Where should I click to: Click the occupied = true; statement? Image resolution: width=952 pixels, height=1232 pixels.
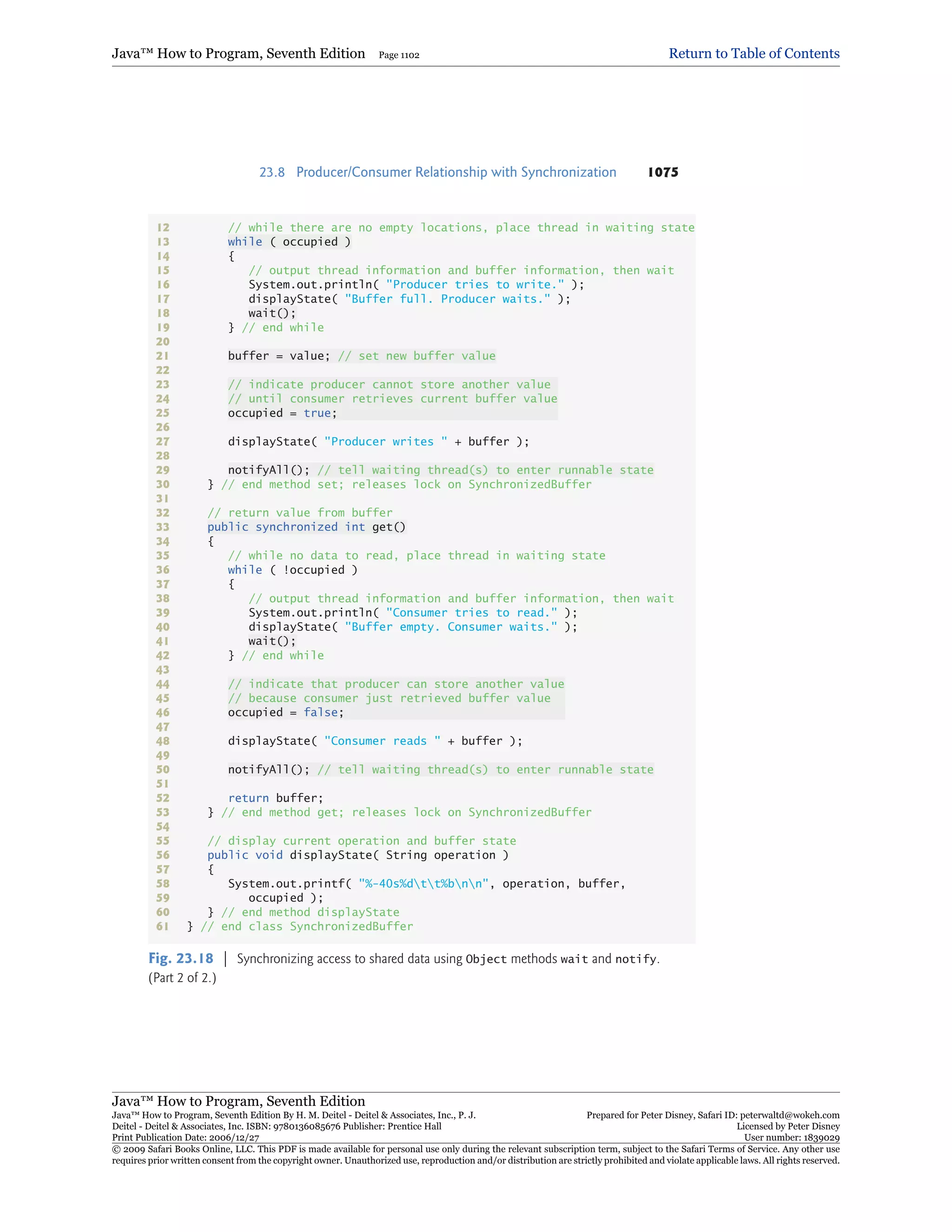(x=282, y=413)
